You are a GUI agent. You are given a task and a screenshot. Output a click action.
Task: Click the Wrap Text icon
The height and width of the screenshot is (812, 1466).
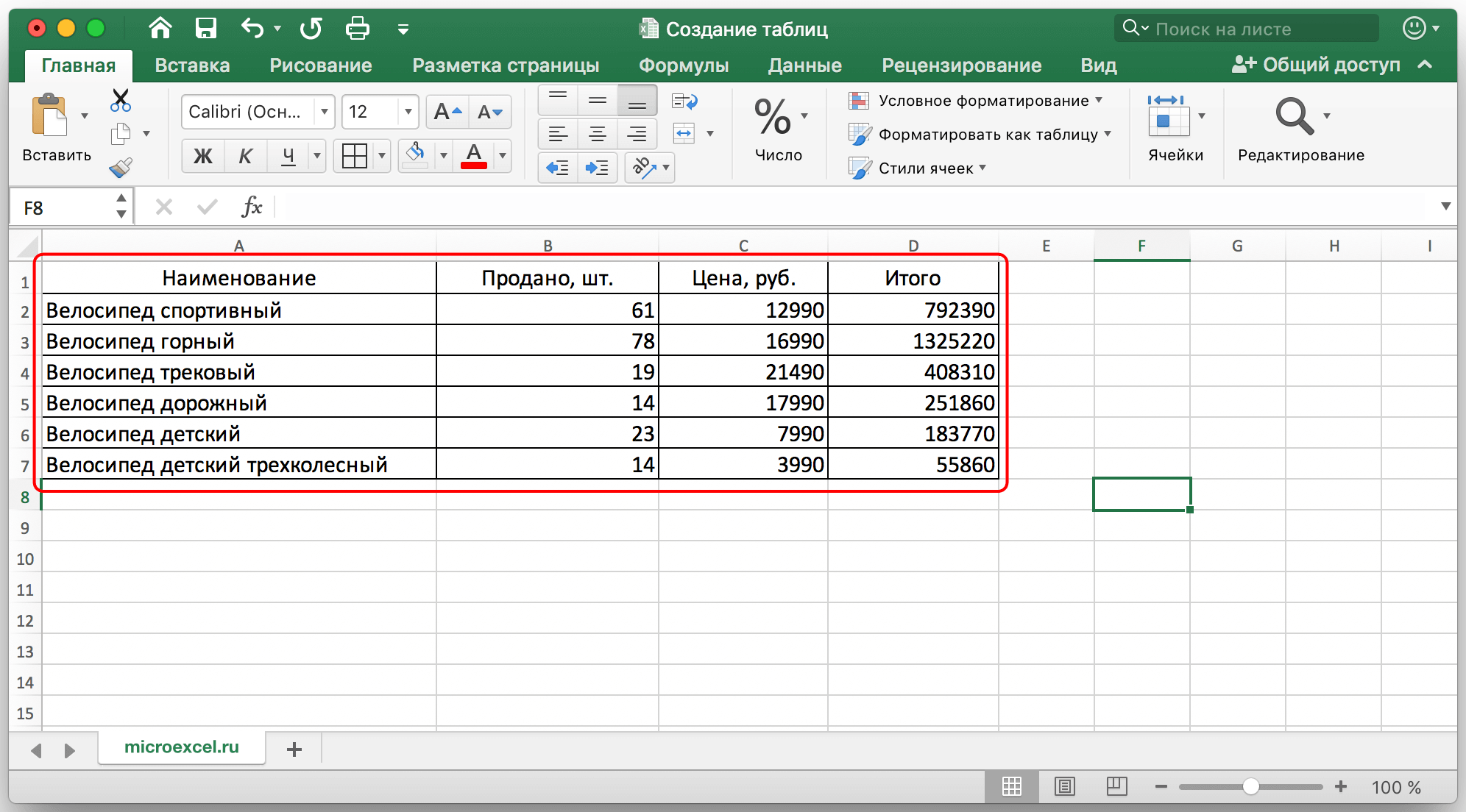(x=684, y=101)
